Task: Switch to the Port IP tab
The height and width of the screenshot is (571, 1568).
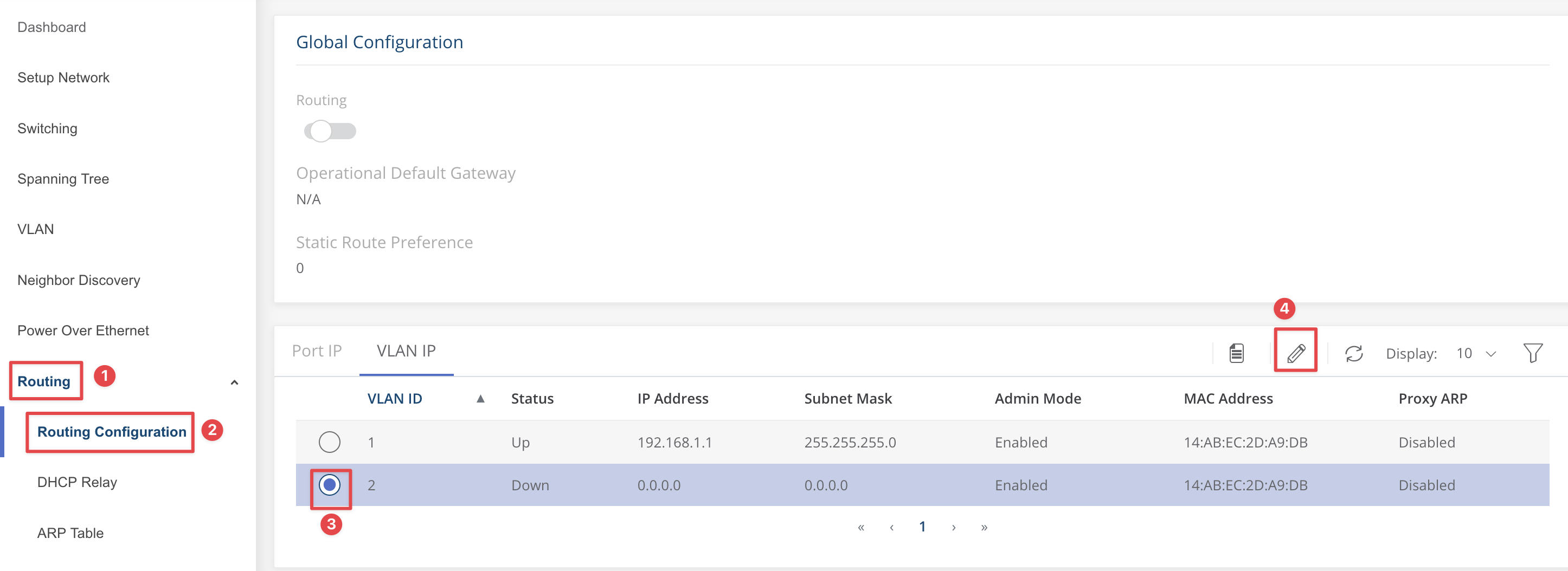Action: click(x=317, y=351)
